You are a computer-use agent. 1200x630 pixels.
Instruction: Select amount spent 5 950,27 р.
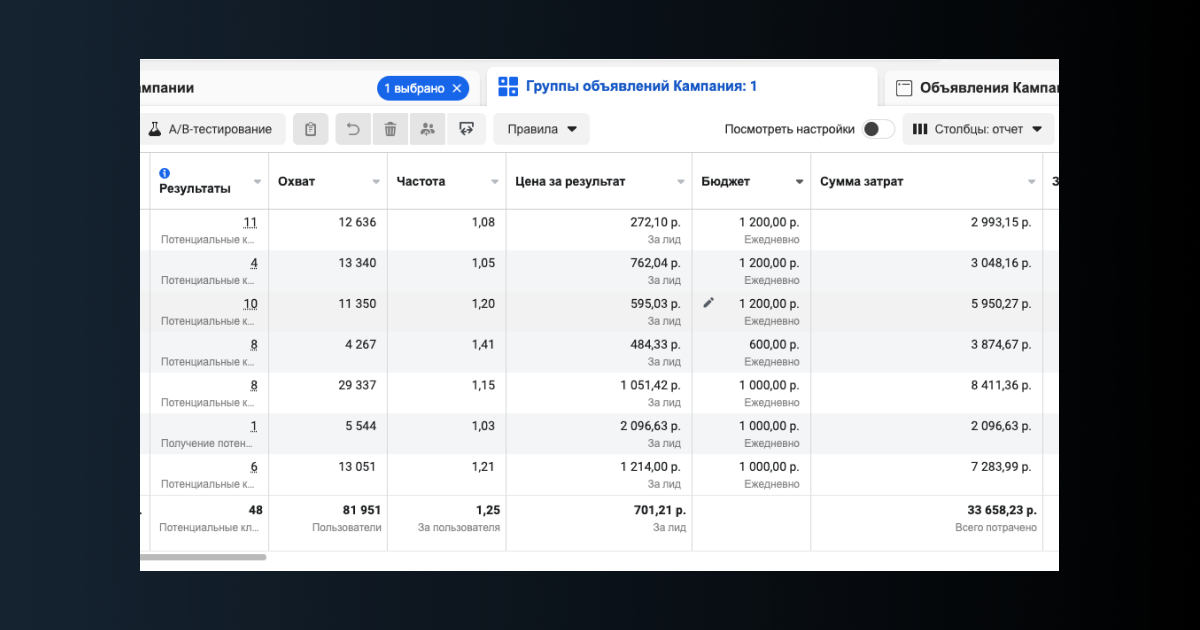(x=1000, y=304)
